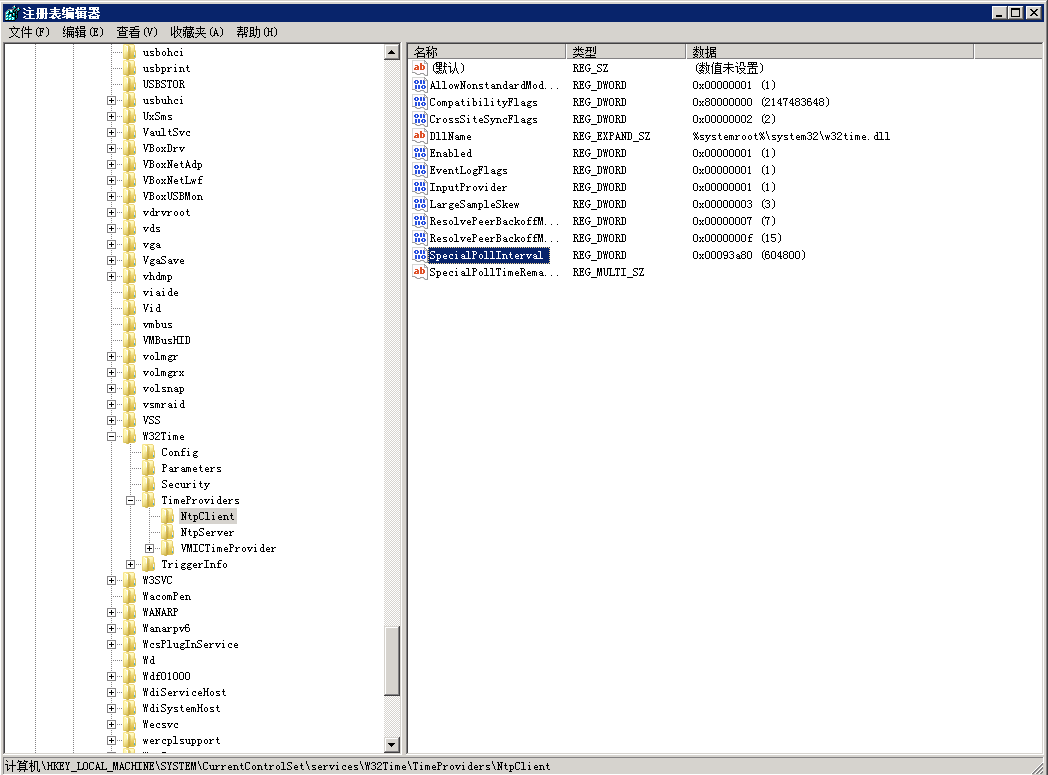This screenshot has width=1048, height=775.
Task: Click the REG_EXPAND_SZ type cell
Action: [x=611, y=136]
